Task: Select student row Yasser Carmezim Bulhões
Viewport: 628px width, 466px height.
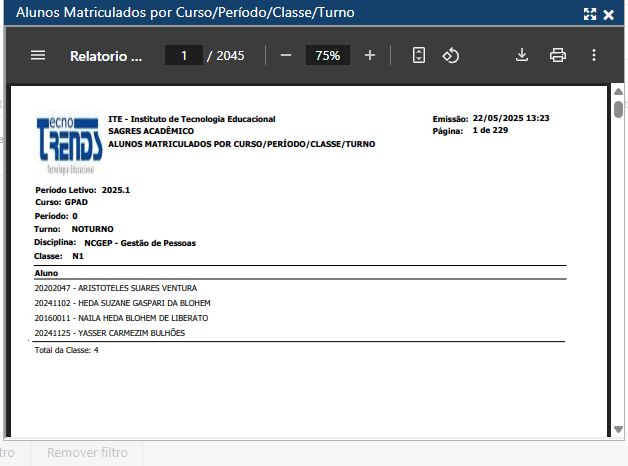Action: pos(109,333)
